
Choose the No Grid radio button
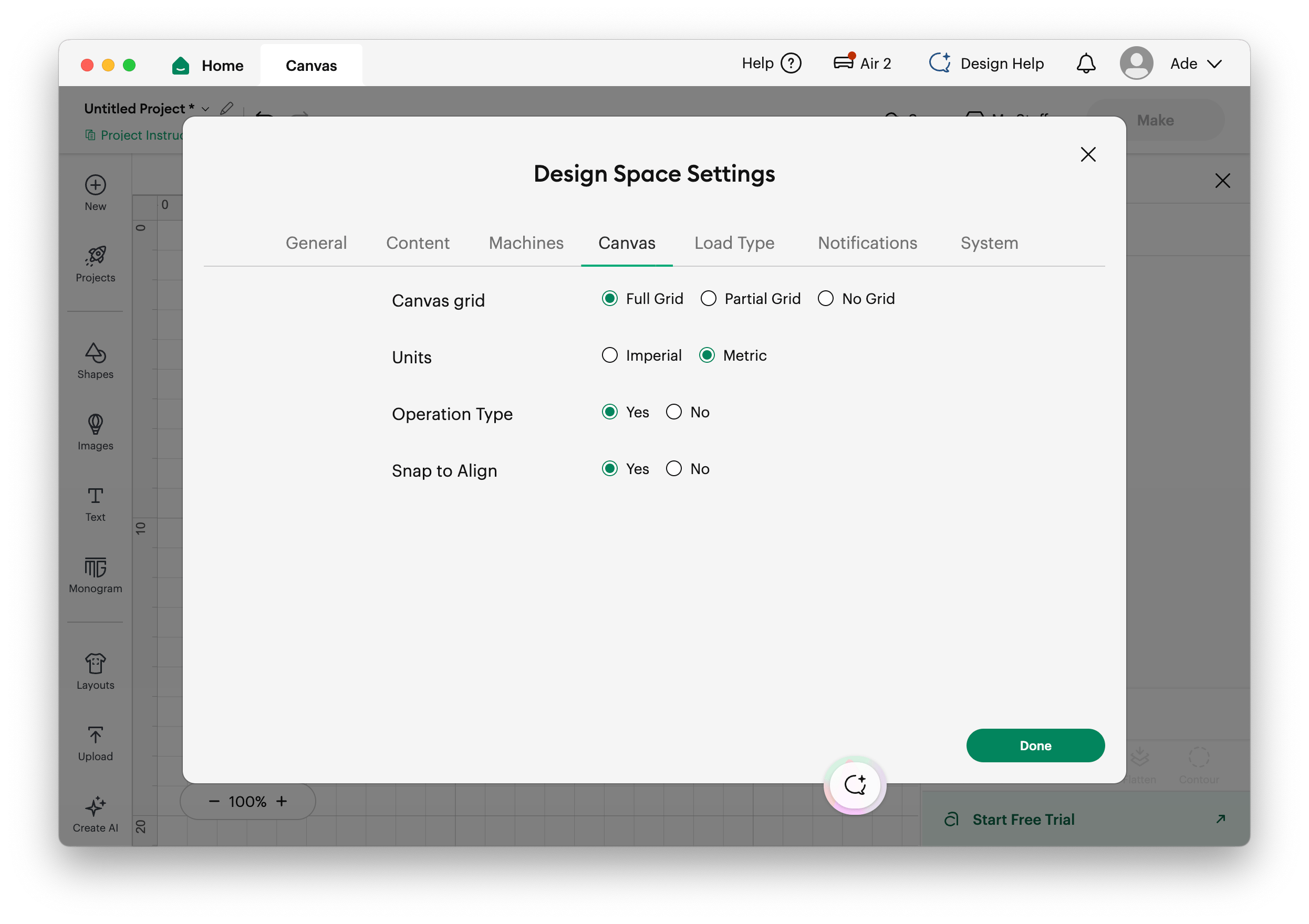click(826, 299)
